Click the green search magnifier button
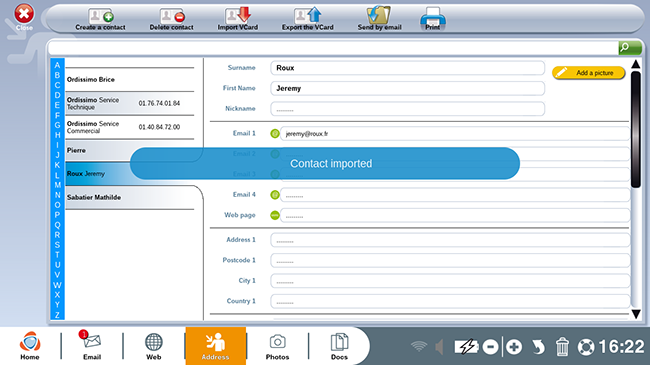650x365 pixels. pos(630,48)
